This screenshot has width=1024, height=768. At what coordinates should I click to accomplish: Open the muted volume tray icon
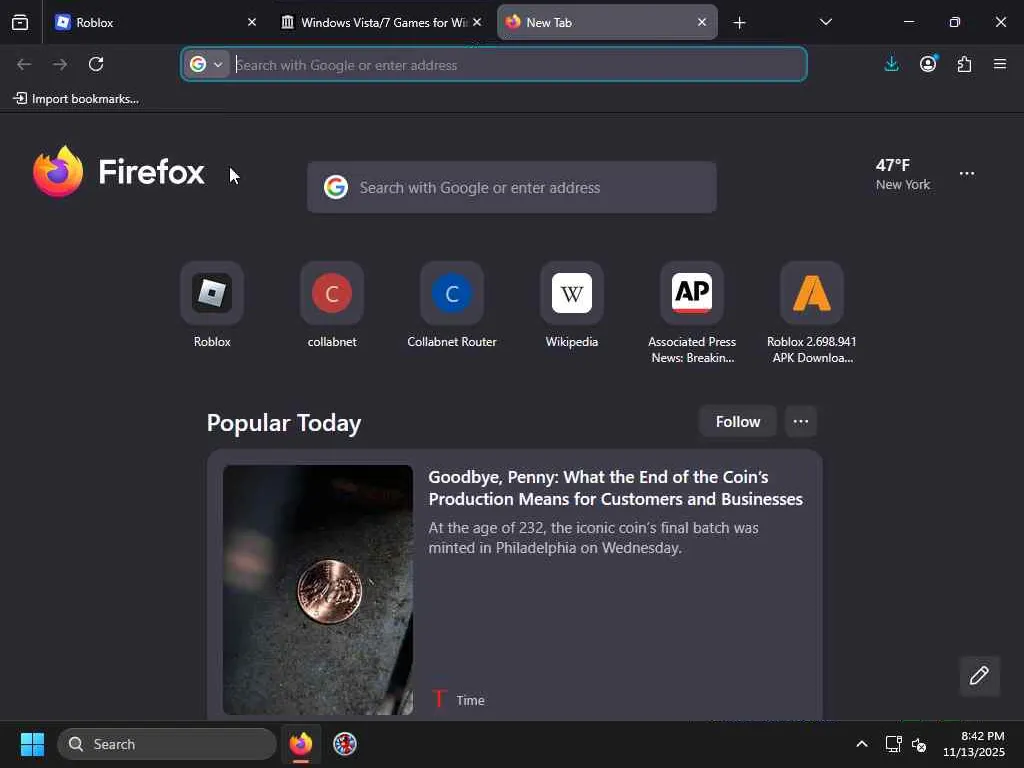919,744
